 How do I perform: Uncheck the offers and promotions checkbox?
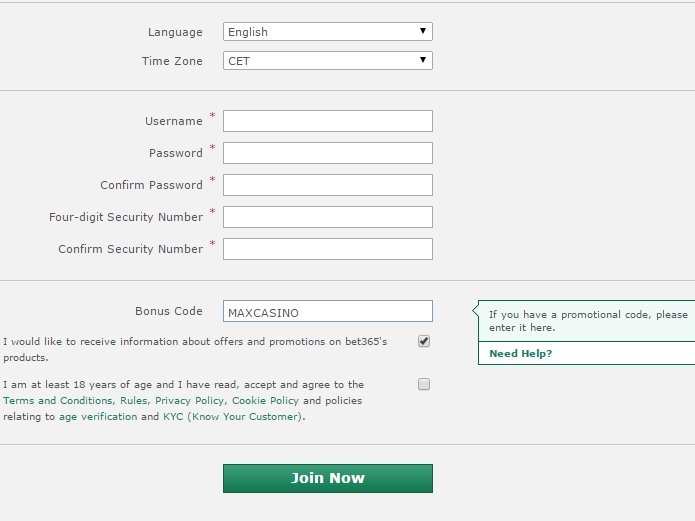424,341
